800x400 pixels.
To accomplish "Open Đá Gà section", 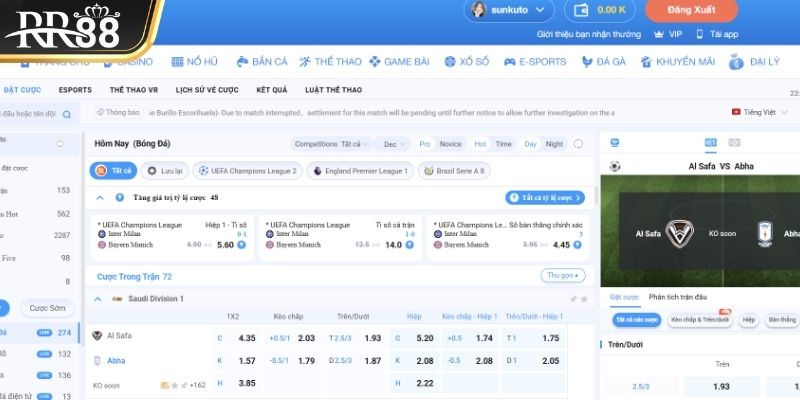I will [x=604, y=62].
